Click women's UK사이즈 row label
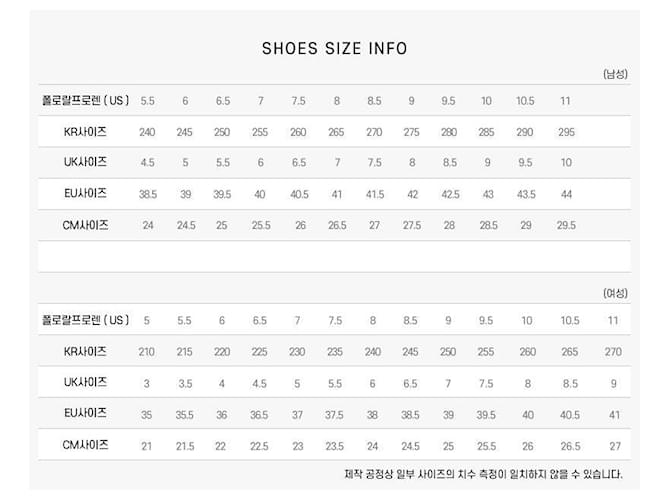Screen dimensions: 670x500 tap(85, 382)
